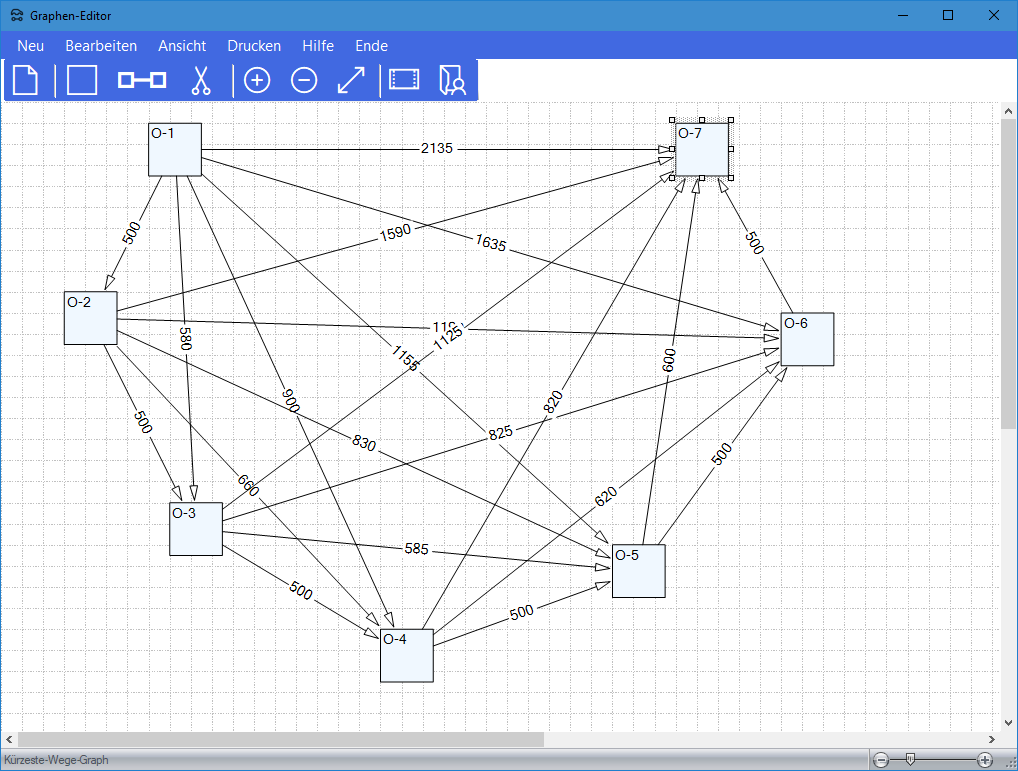
Task: Select the add node square tool
Action: [x=82, y=80]
